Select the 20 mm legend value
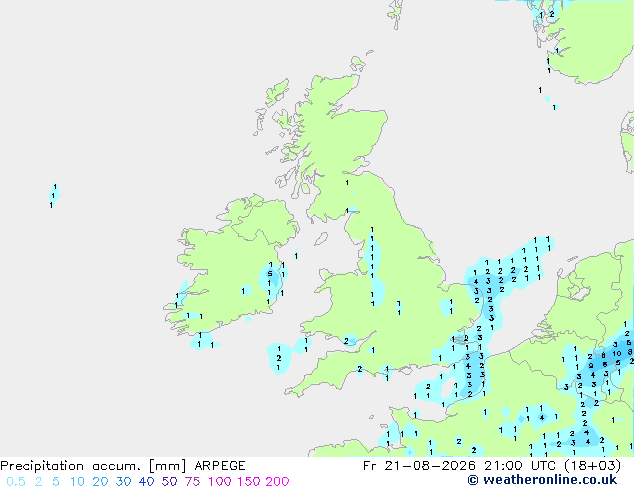Image resolution: width=634 pixels, height=490 pixels. [x=100, y=482]
